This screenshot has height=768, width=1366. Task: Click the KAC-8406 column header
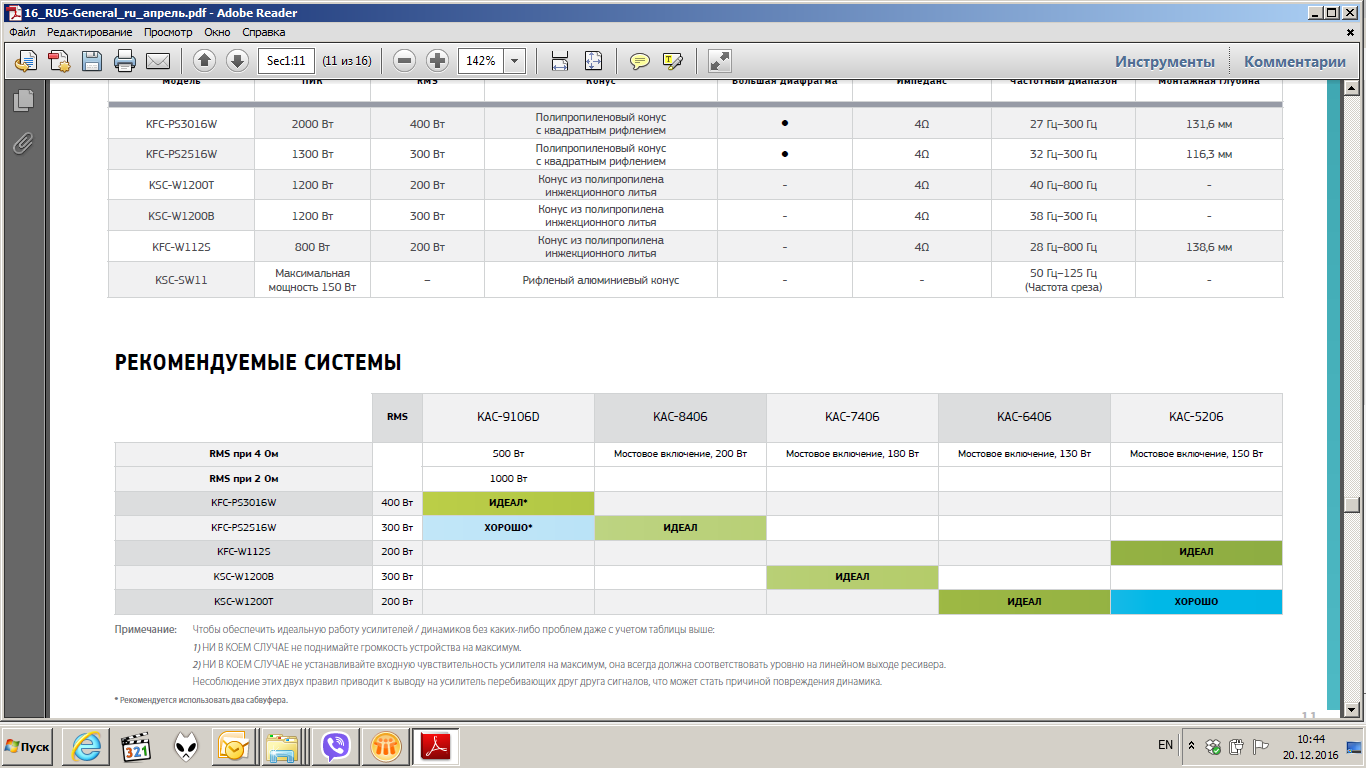[x=681, y=417]
